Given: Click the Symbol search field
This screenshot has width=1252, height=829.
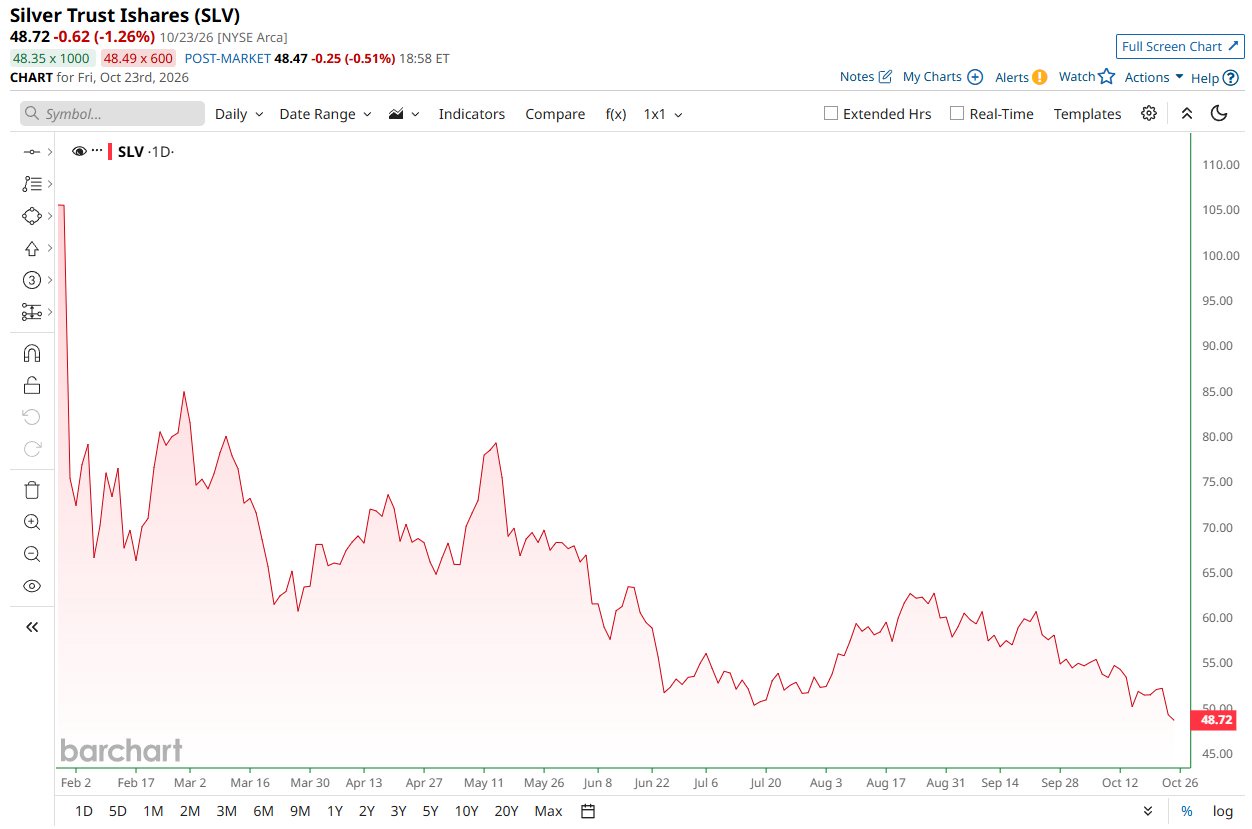Looking at the screenshot, I should pos(112,113).
